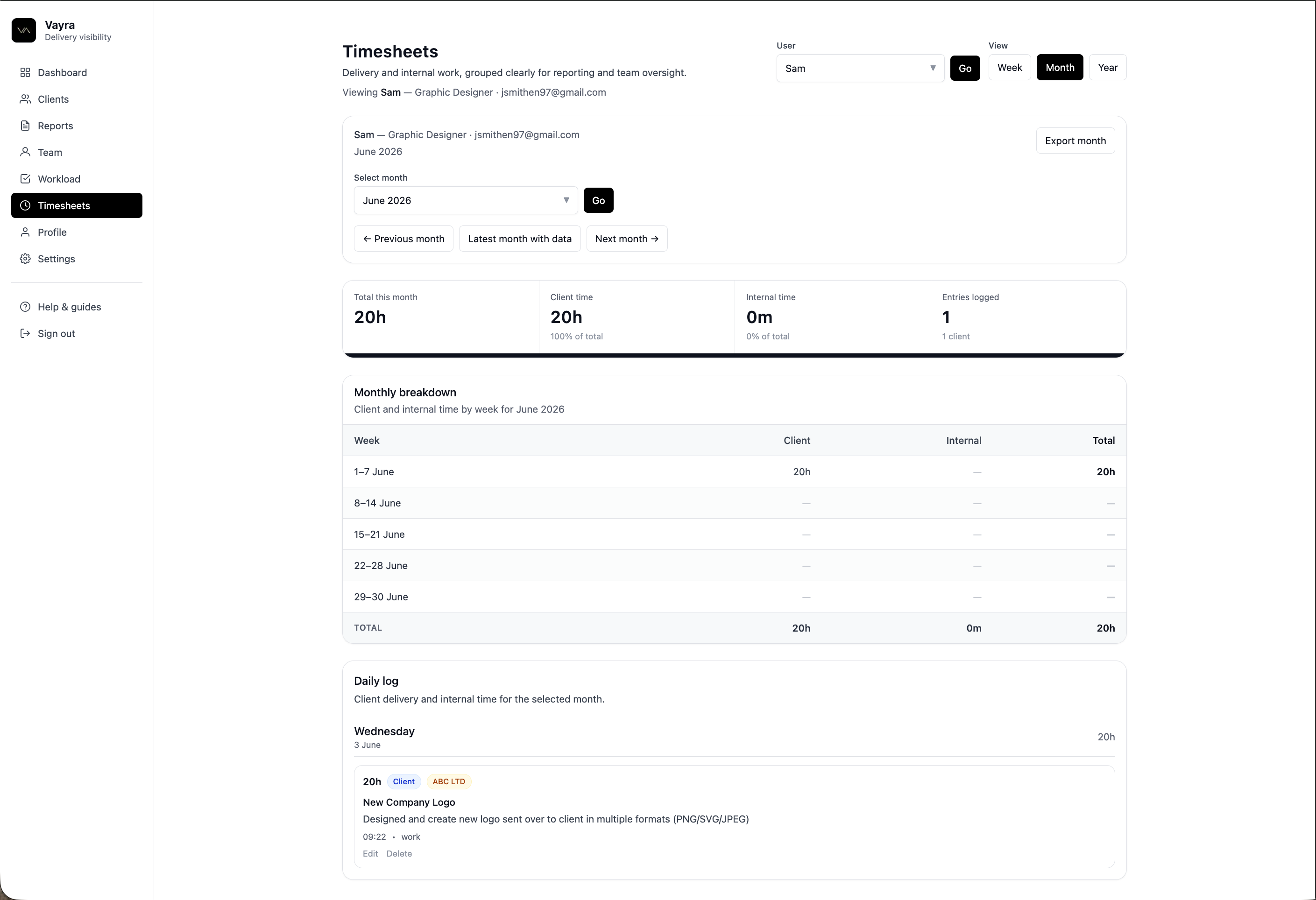Click the 1–7 June week row
Image resolution: width=1316 pixels, height=900 pixels.
[x=734, y=471]
